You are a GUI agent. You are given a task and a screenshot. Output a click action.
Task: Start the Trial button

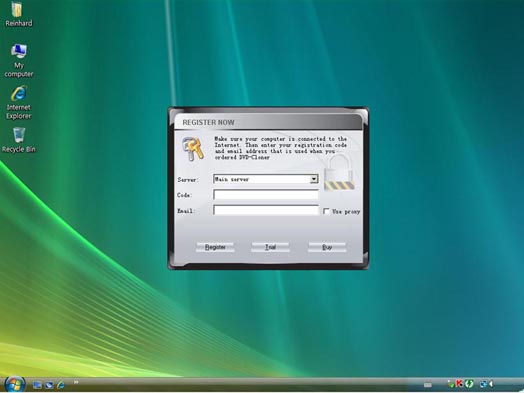pyautogui.click(x=270, y=247)
